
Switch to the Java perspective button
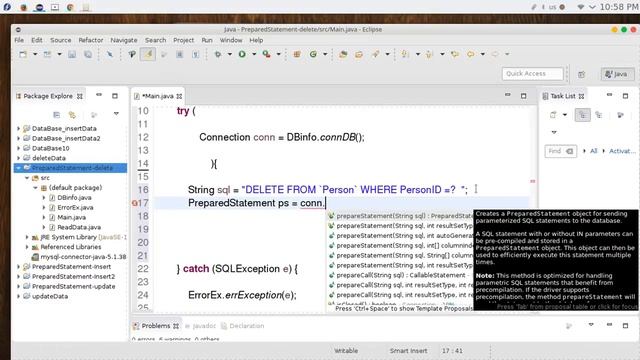617,74
